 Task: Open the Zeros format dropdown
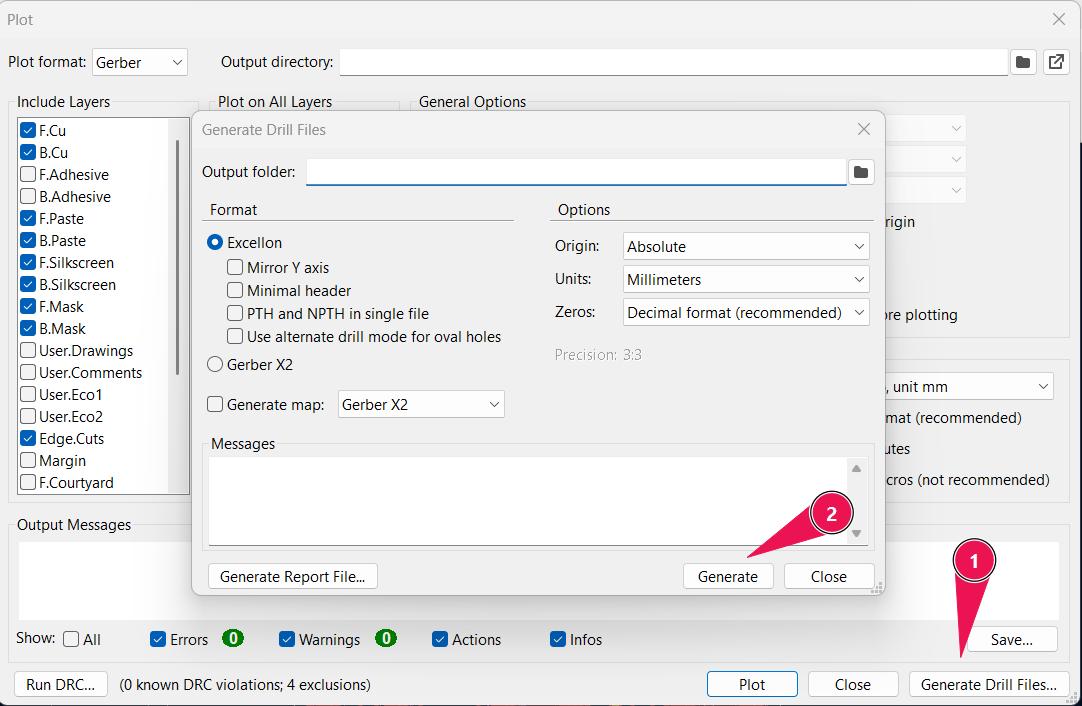click(745, 312)
